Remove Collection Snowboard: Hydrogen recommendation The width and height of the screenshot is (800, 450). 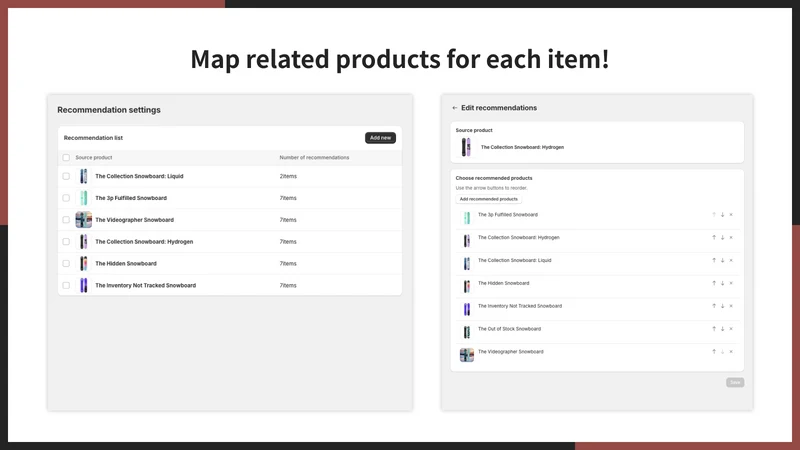731,238
